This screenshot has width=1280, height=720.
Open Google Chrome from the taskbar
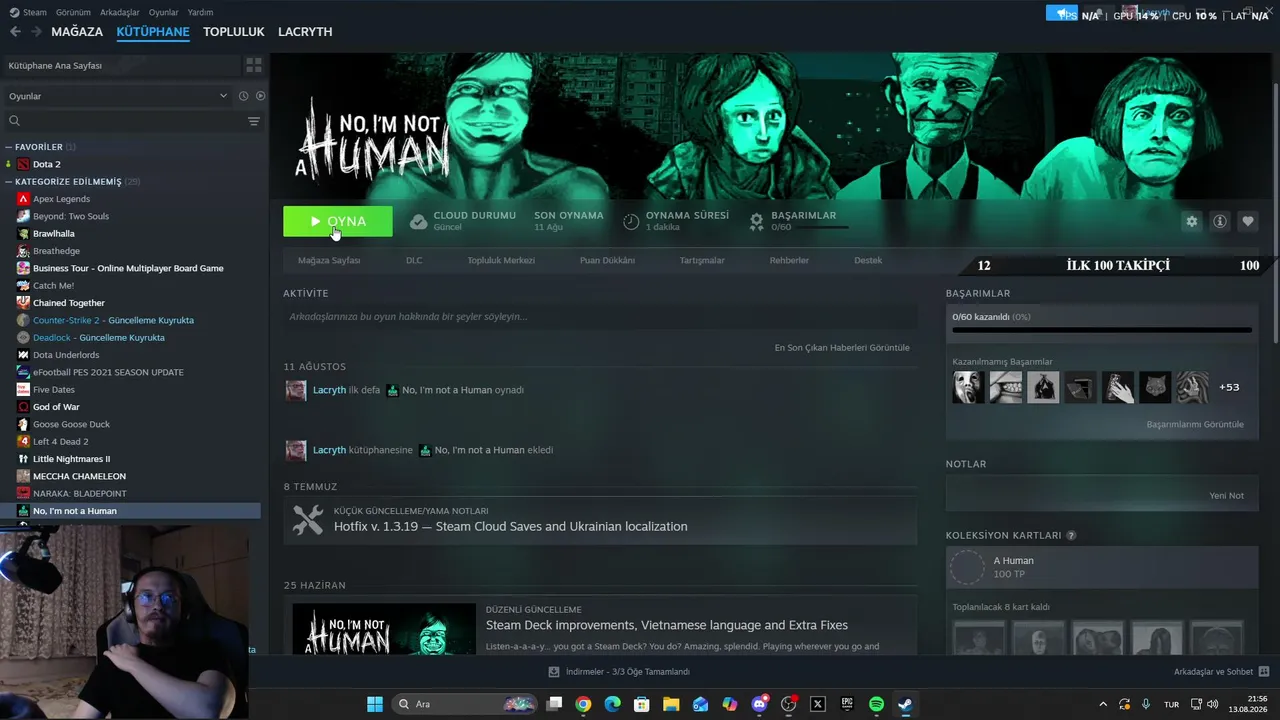[583, 704]
